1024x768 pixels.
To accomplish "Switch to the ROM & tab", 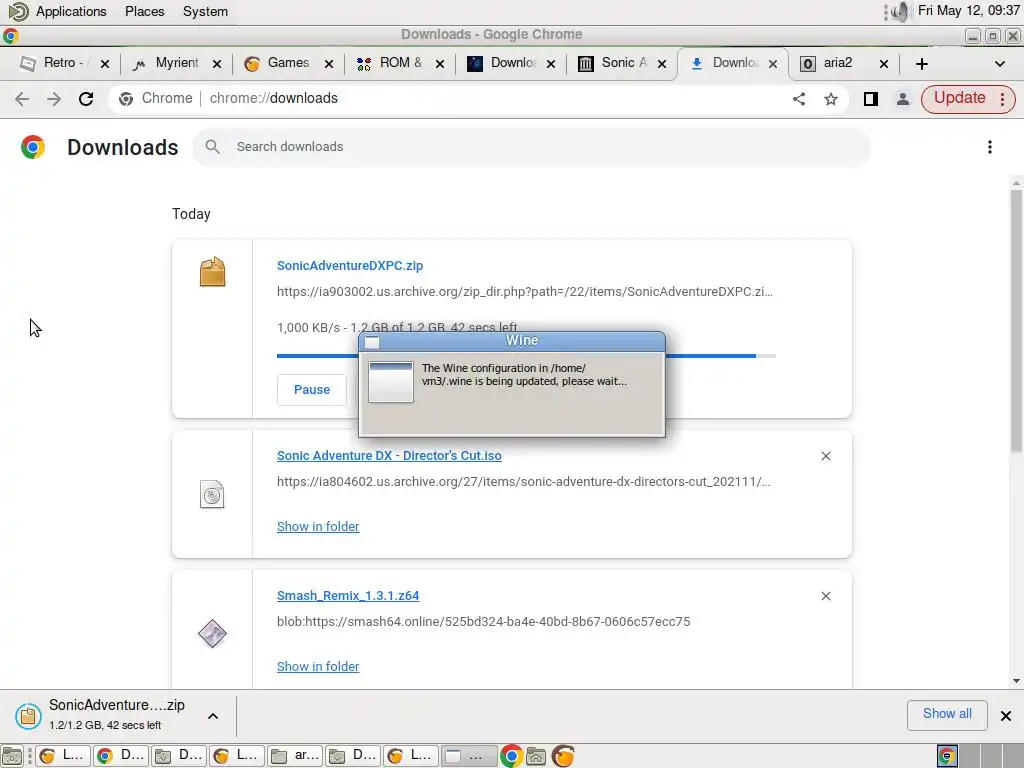I will pos(400,63).
